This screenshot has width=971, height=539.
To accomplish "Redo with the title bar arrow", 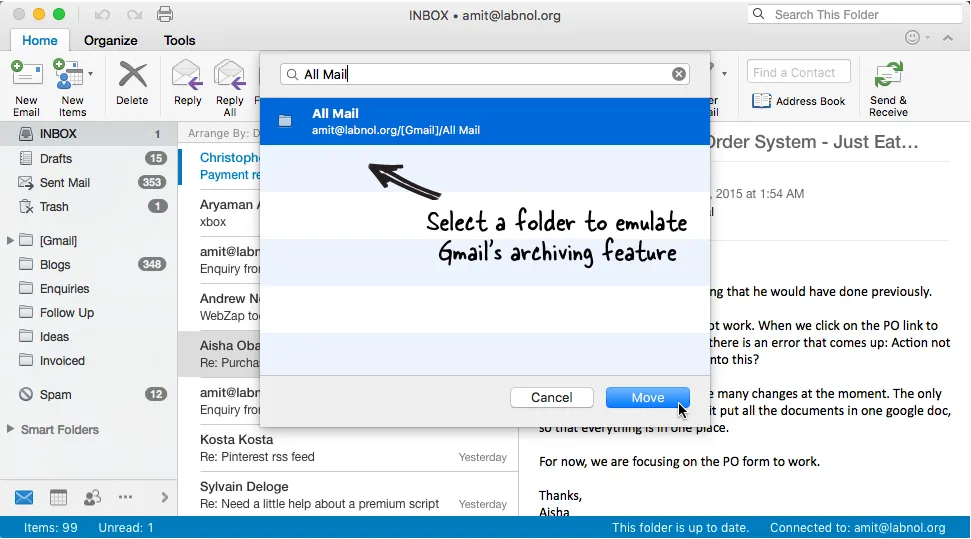I will click(134, 14).
